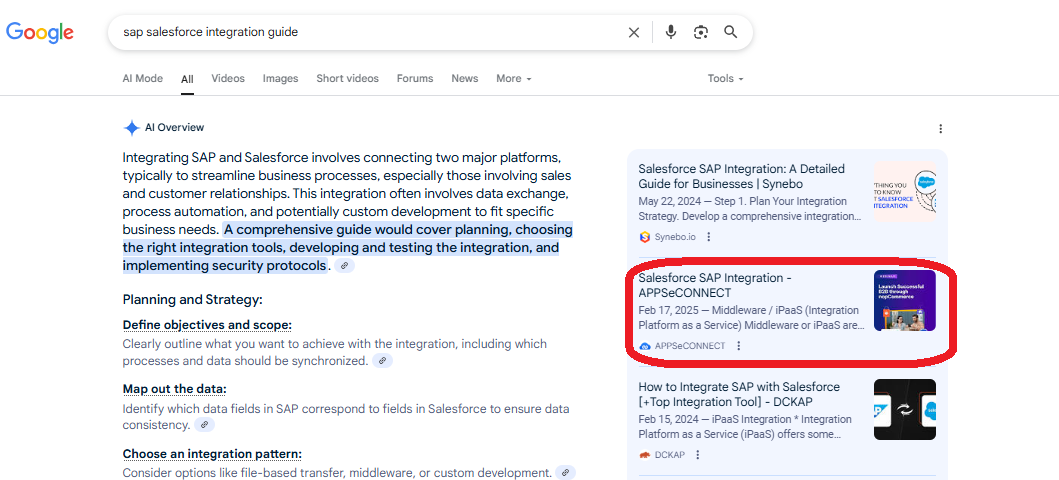Click the DCKAP article thumbnail image

point(904,409)
